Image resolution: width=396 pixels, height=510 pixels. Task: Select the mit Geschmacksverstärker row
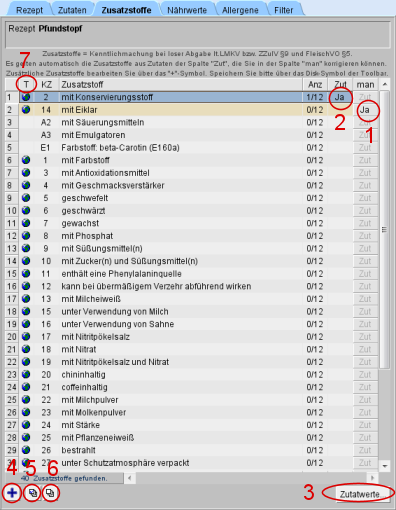(x=192, y=185)
